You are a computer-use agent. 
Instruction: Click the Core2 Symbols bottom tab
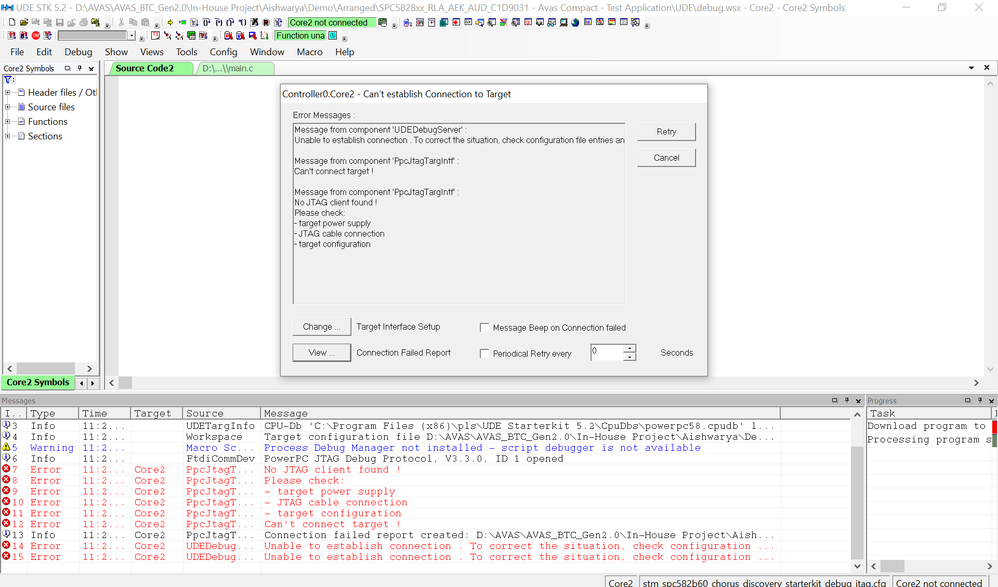[x=38, y=382]
